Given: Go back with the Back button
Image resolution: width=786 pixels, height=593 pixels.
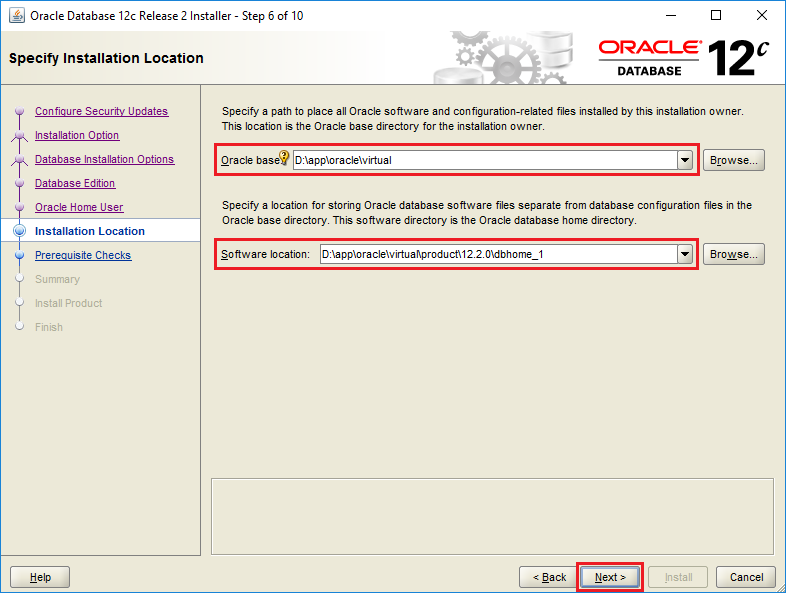Looking at the screenshot, I should [x=549, y=577].
